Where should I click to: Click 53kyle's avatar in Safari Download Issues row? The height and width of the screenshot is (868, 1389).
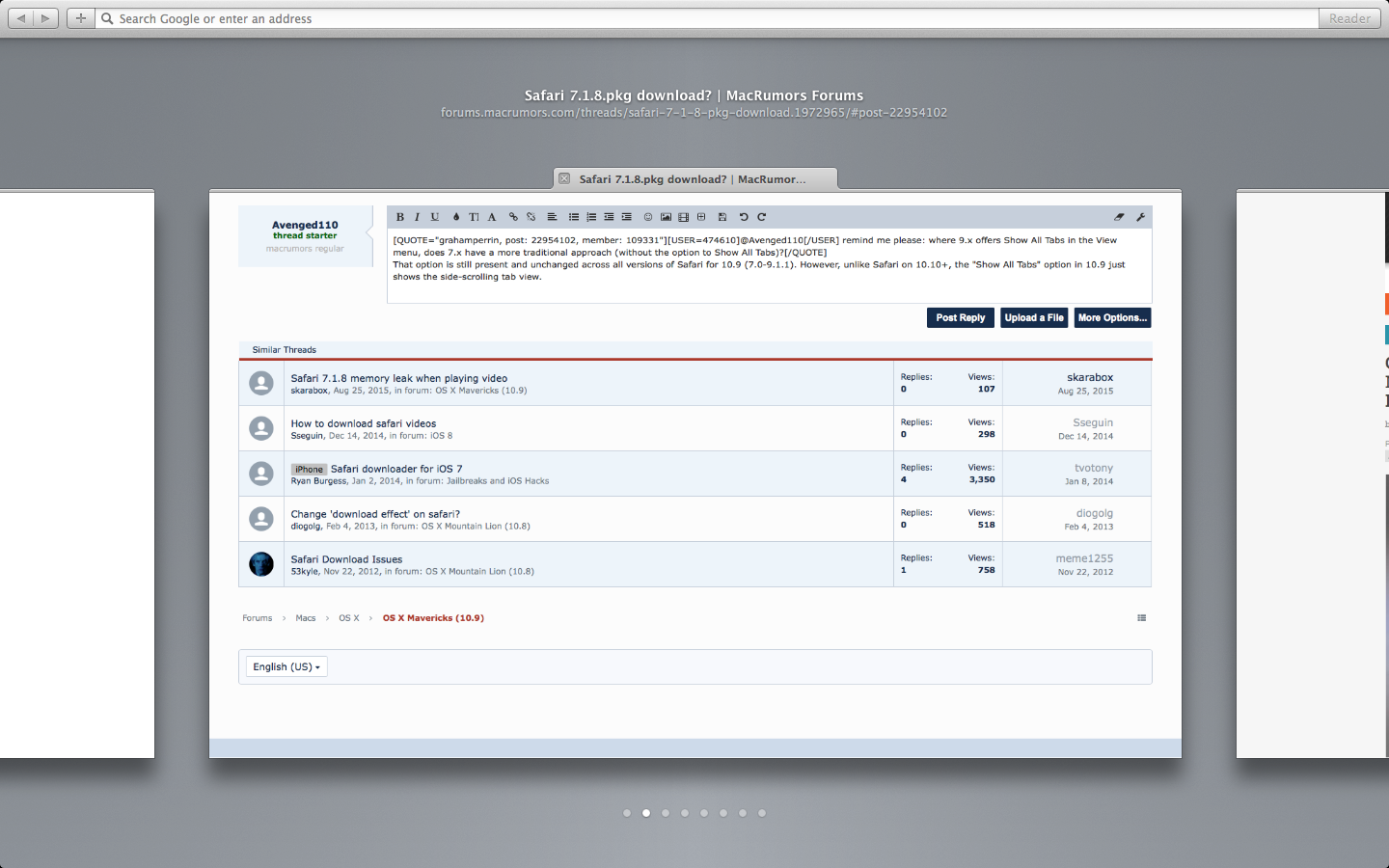261,564
